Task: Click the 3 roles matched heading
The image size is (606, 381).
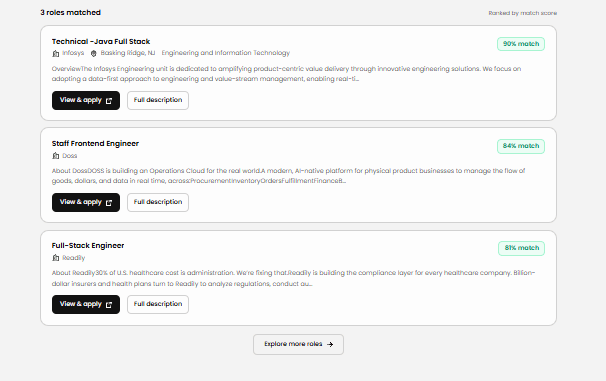Action: click(x=70, y=12)
